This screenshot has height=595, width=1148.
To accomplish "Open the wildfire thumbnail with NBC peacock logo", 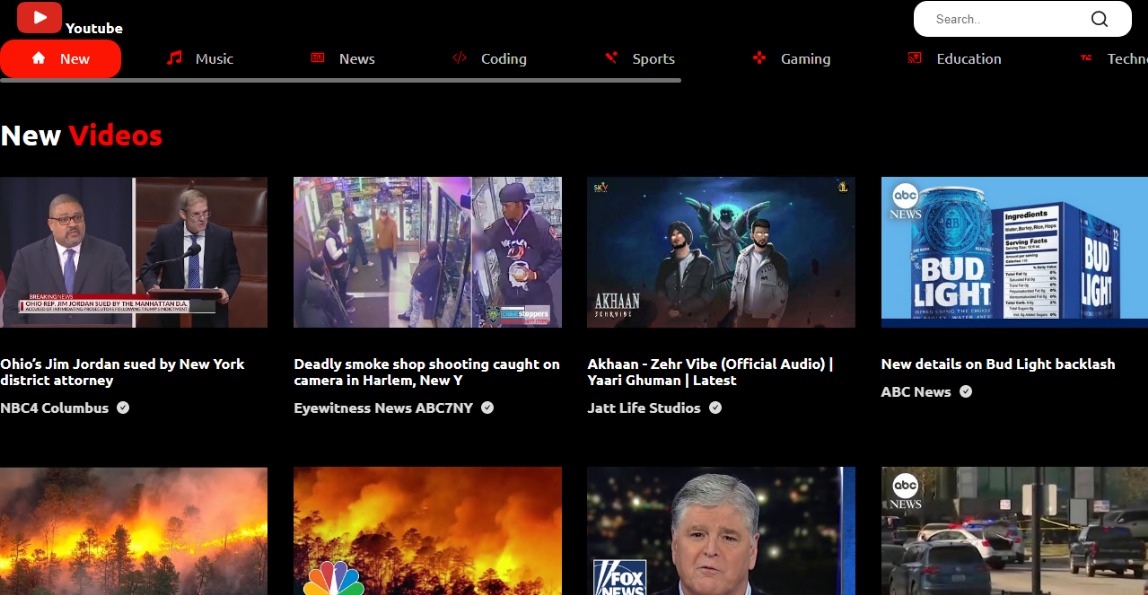I will point(428,531).
